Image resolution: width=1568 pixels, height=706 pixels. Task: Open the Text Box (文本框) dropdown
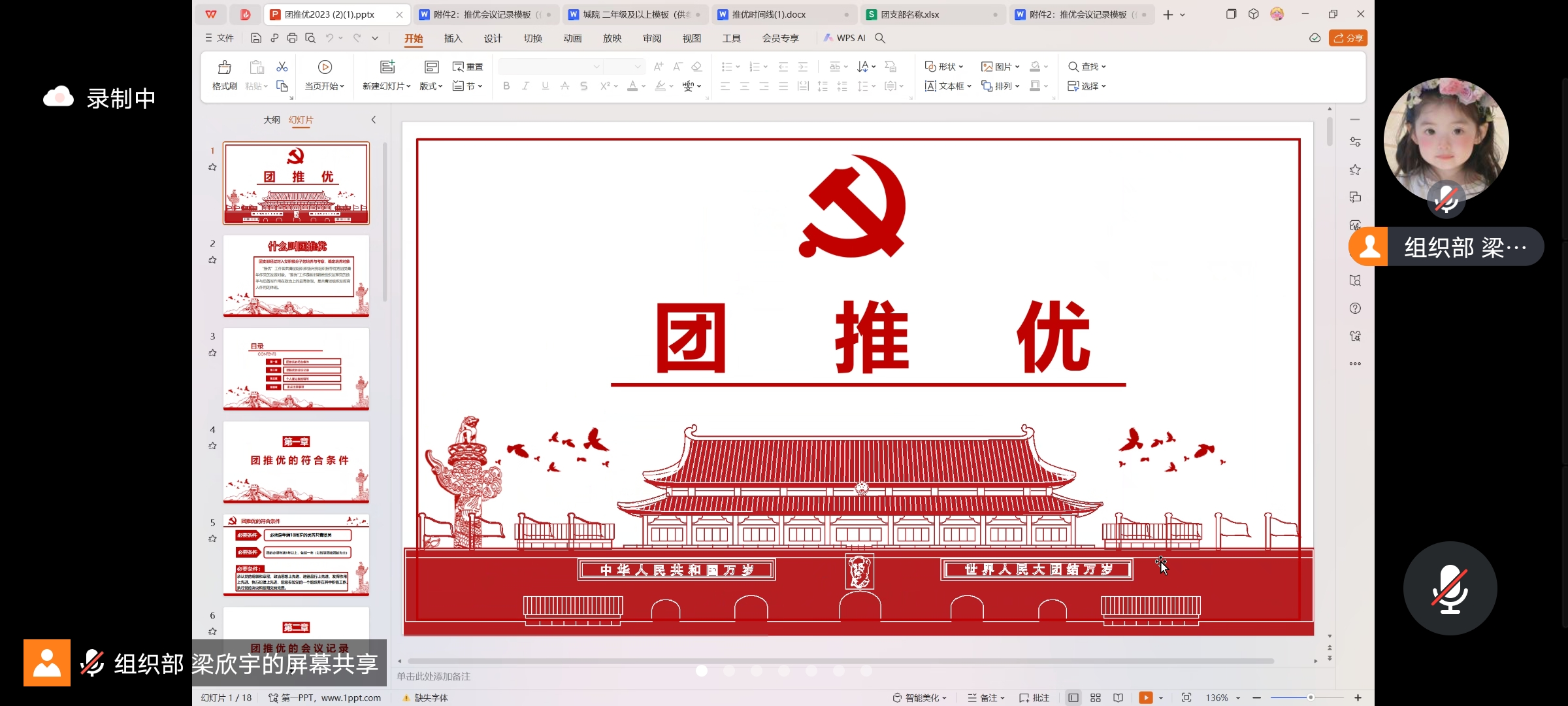[948, 86]
